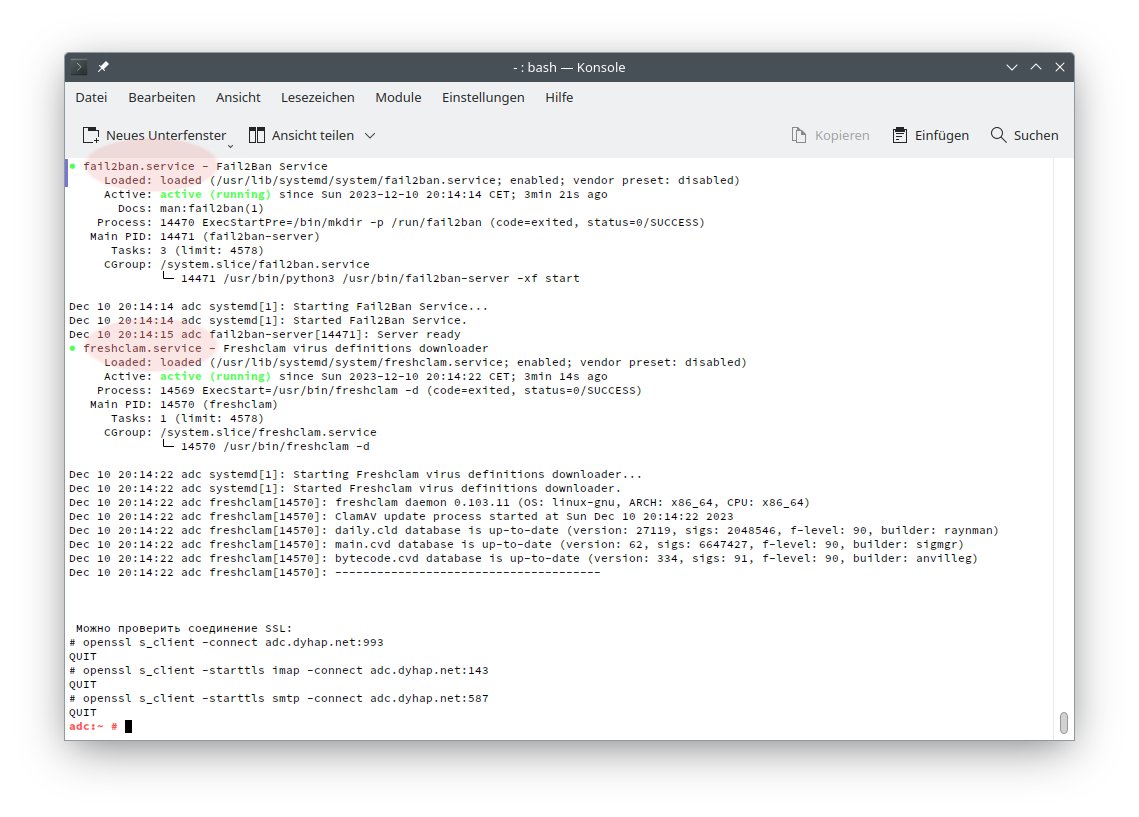The width and height of the screenshot is (1139, 817).
Task: Open the Hilfe help menu
Action: [x=559, y=97]
